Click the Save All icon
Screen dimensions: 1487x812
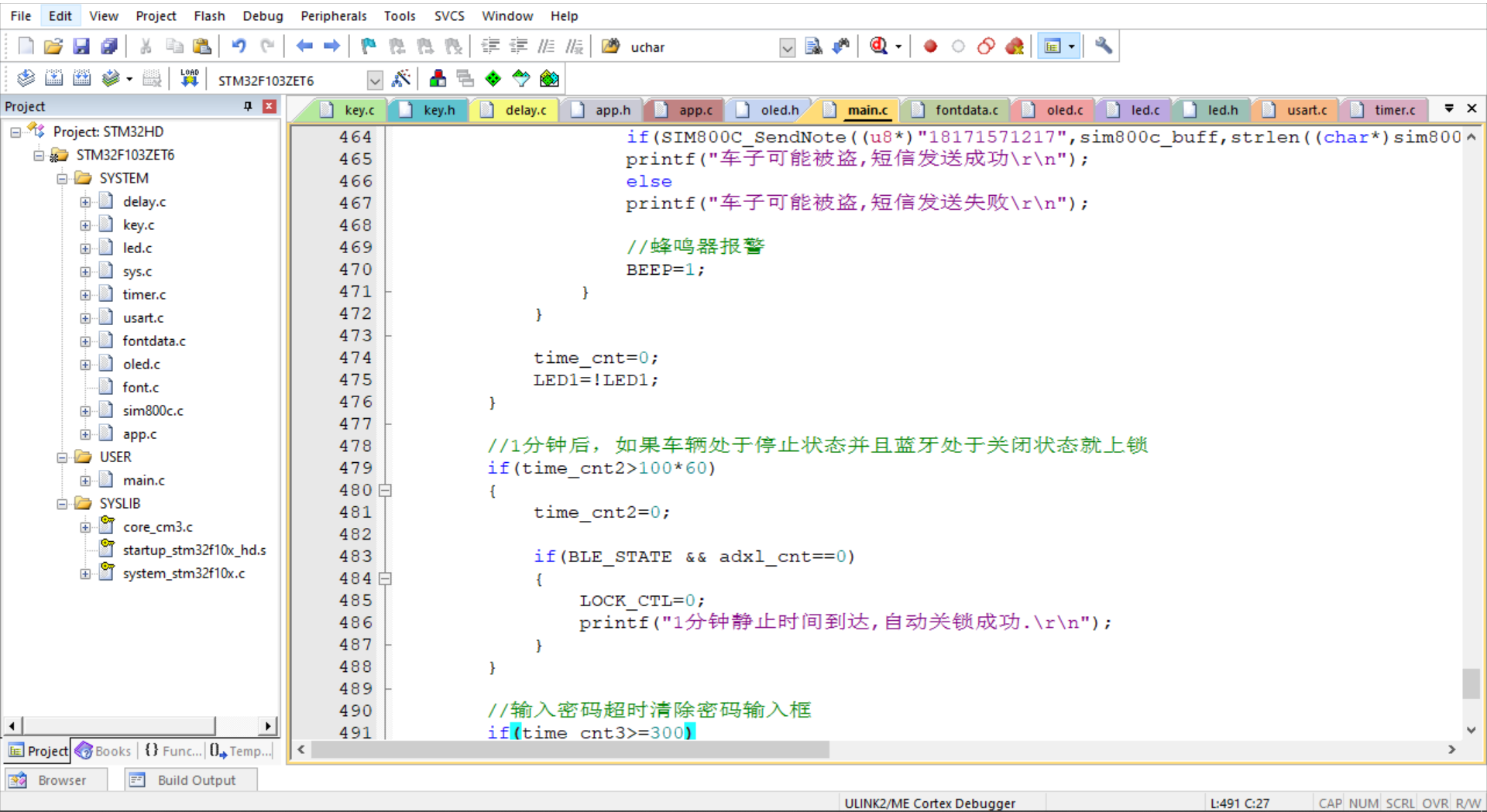109,46
